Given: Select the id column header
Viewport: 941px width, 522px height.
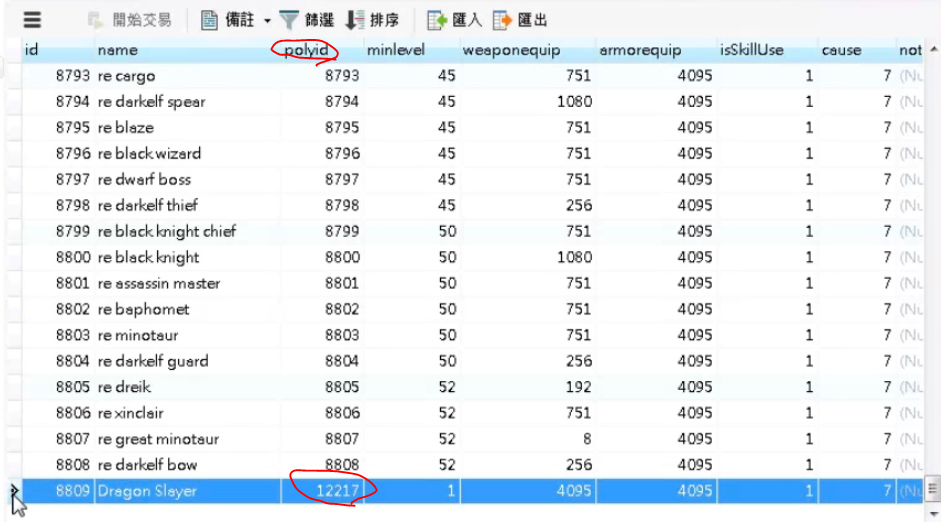Looking at the screenshot, I should pyautogui.click(x=58, y=50).
